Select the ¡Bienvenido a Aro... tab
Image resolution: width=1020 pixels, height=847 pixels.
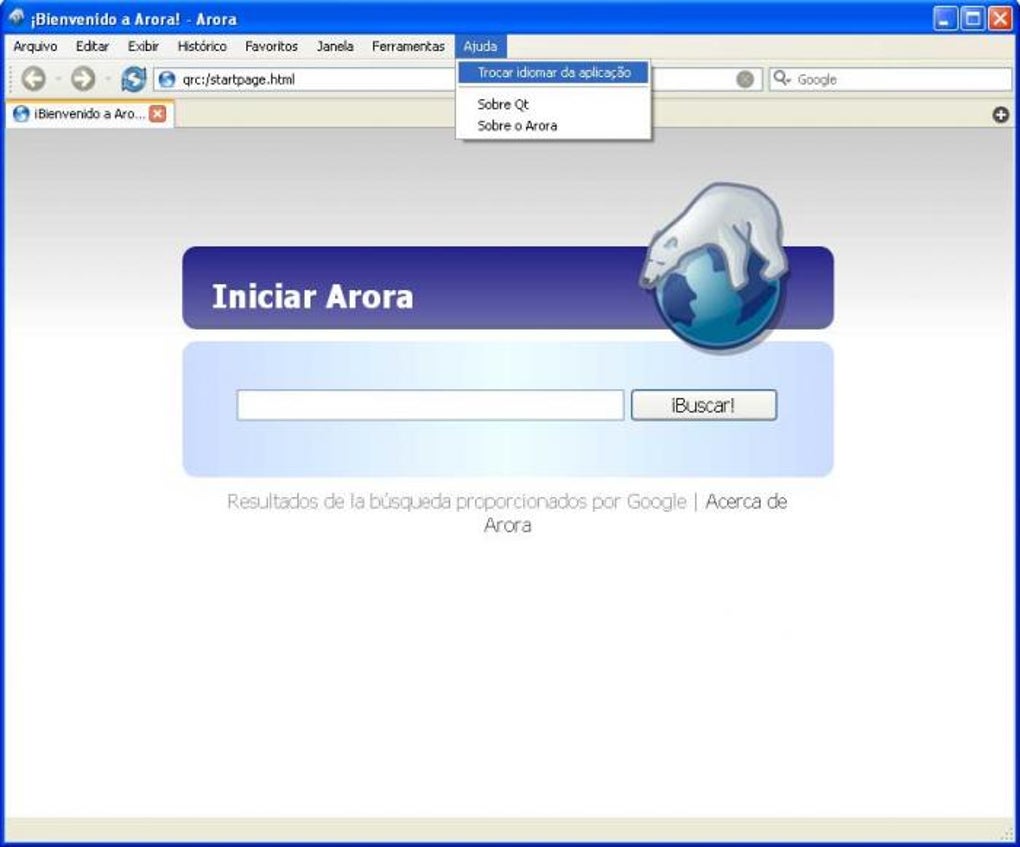click(89, 114)
